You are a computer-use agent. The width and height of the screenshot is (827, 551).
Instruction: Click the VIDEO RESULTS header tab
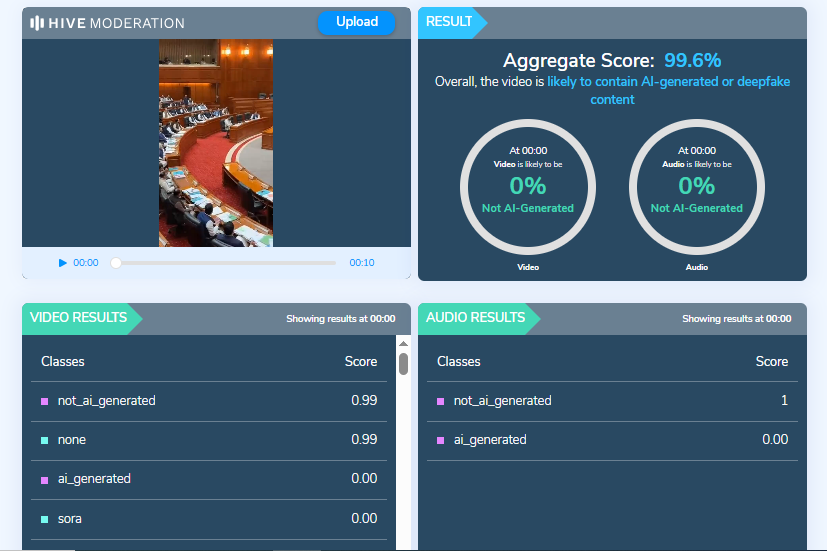(79, 318)
